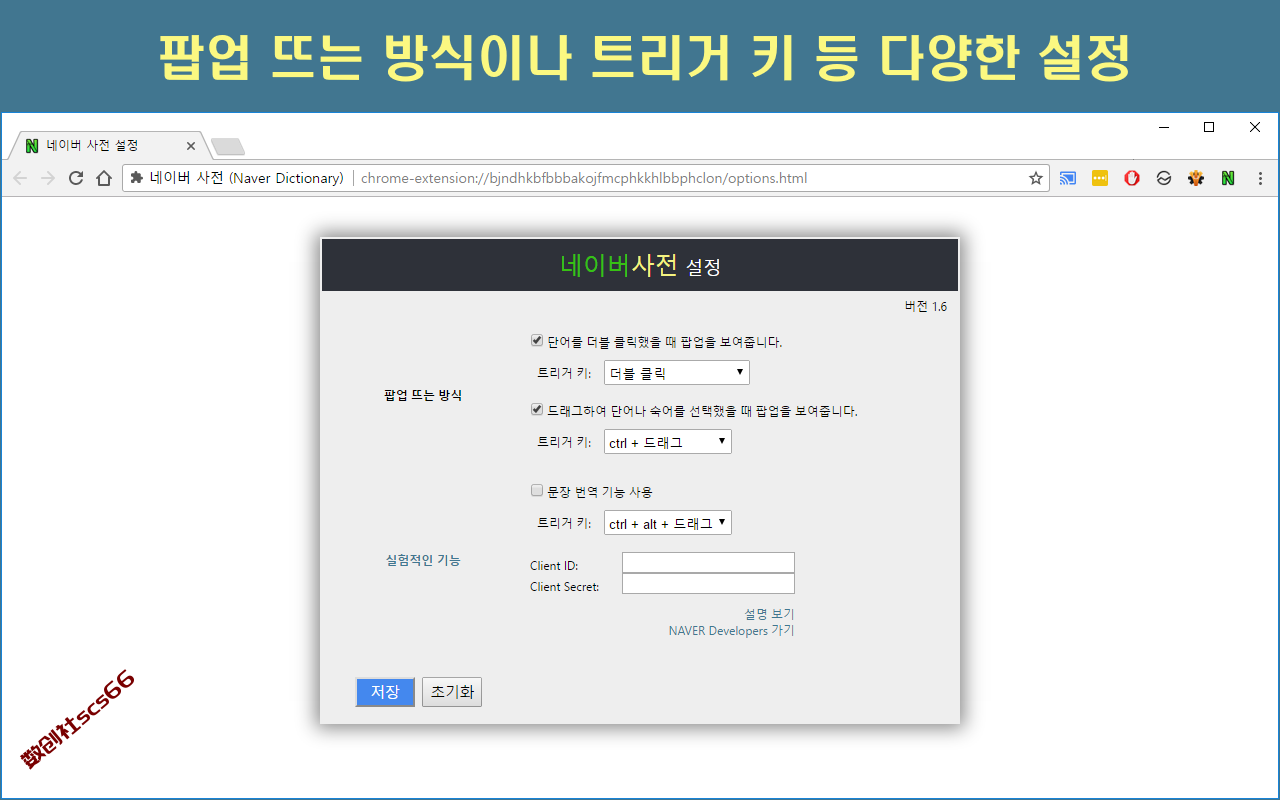Open the 설명 보기 link

769,614
